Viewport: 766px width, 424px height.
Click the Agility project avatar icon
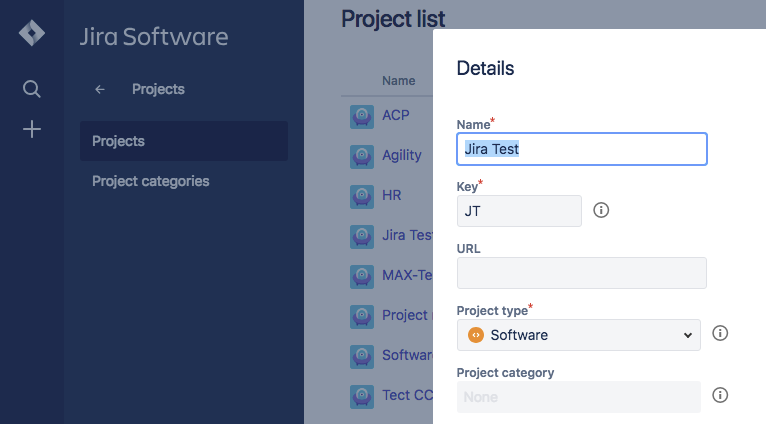(x=362, y=156)
